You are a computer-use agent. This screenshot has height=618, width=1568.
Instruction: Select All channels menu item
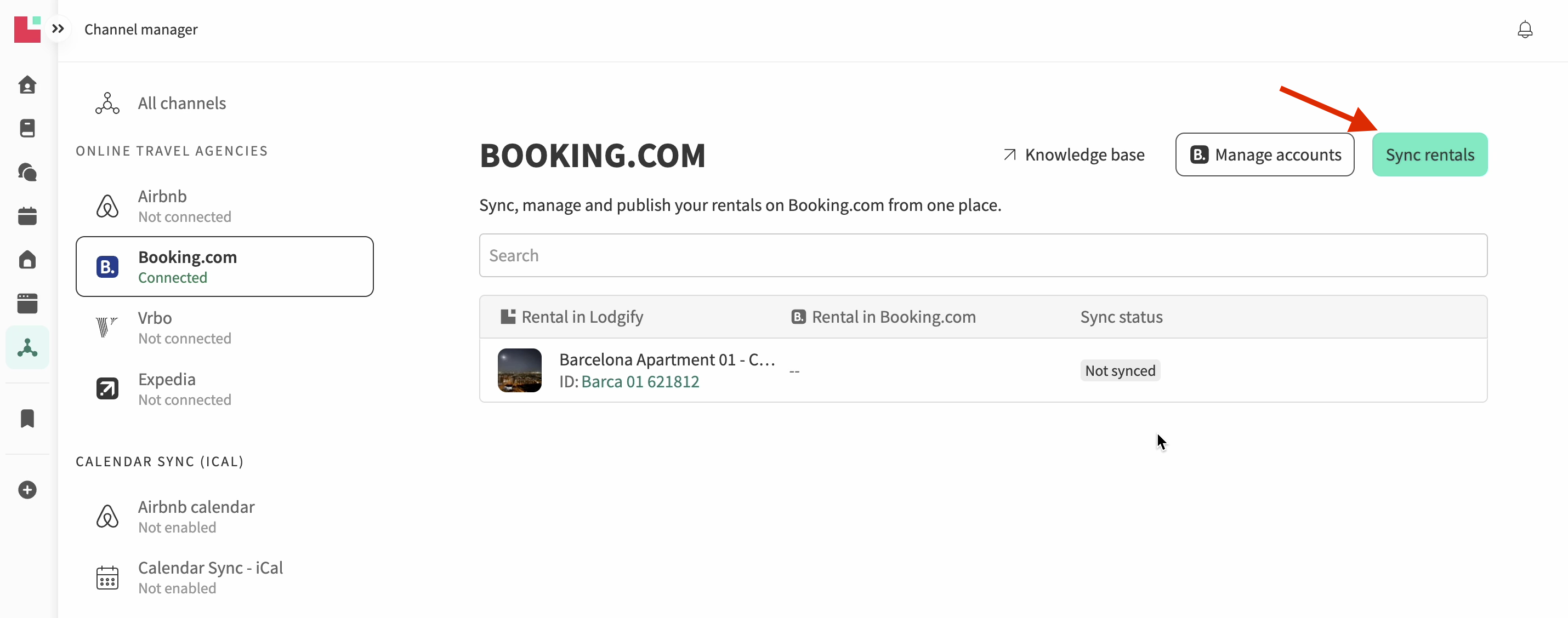click(181, 104)
